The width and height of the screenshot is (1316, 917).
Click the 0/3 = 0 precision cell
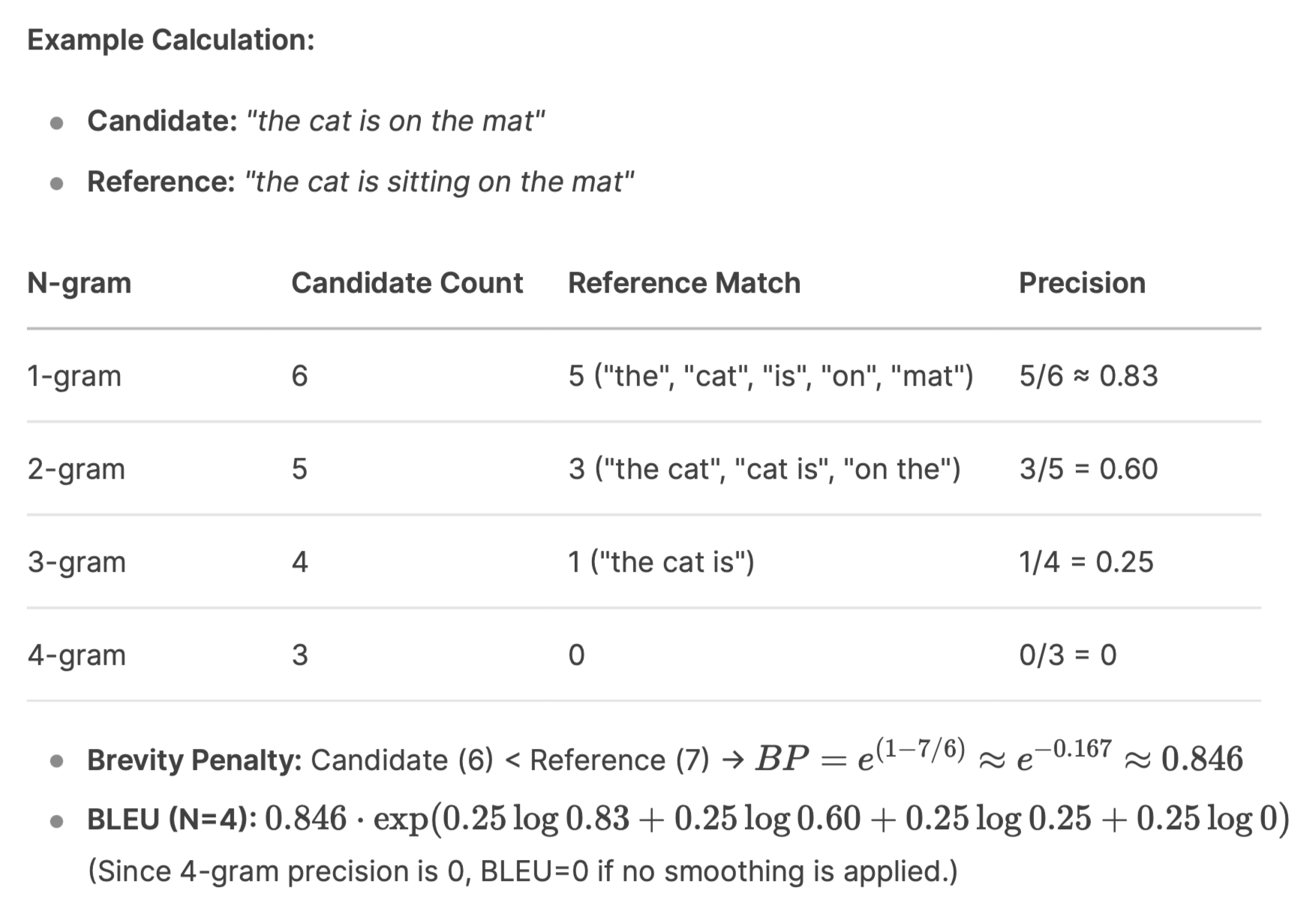pos(1068,655)
